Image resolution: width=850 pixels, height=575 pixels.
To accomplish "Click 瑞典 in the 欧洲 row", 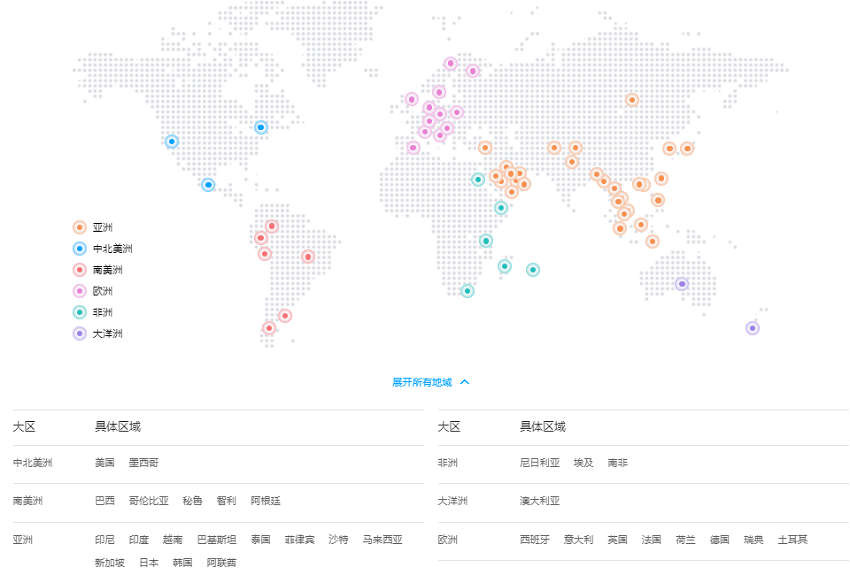I will pos(754,540).
